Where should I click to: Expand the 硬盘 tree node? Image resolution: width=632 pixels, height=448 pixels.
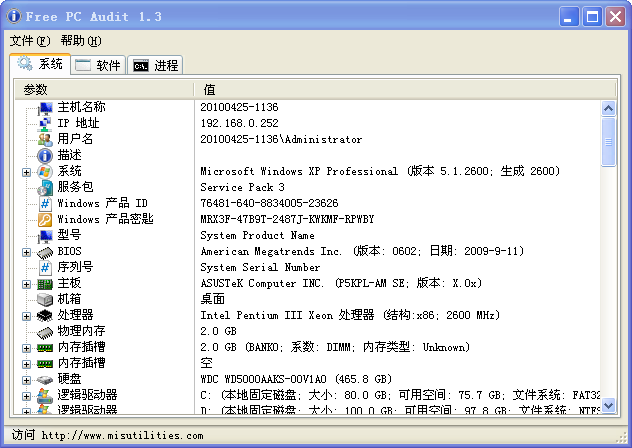pyautogui.click(x=27, y=380)
